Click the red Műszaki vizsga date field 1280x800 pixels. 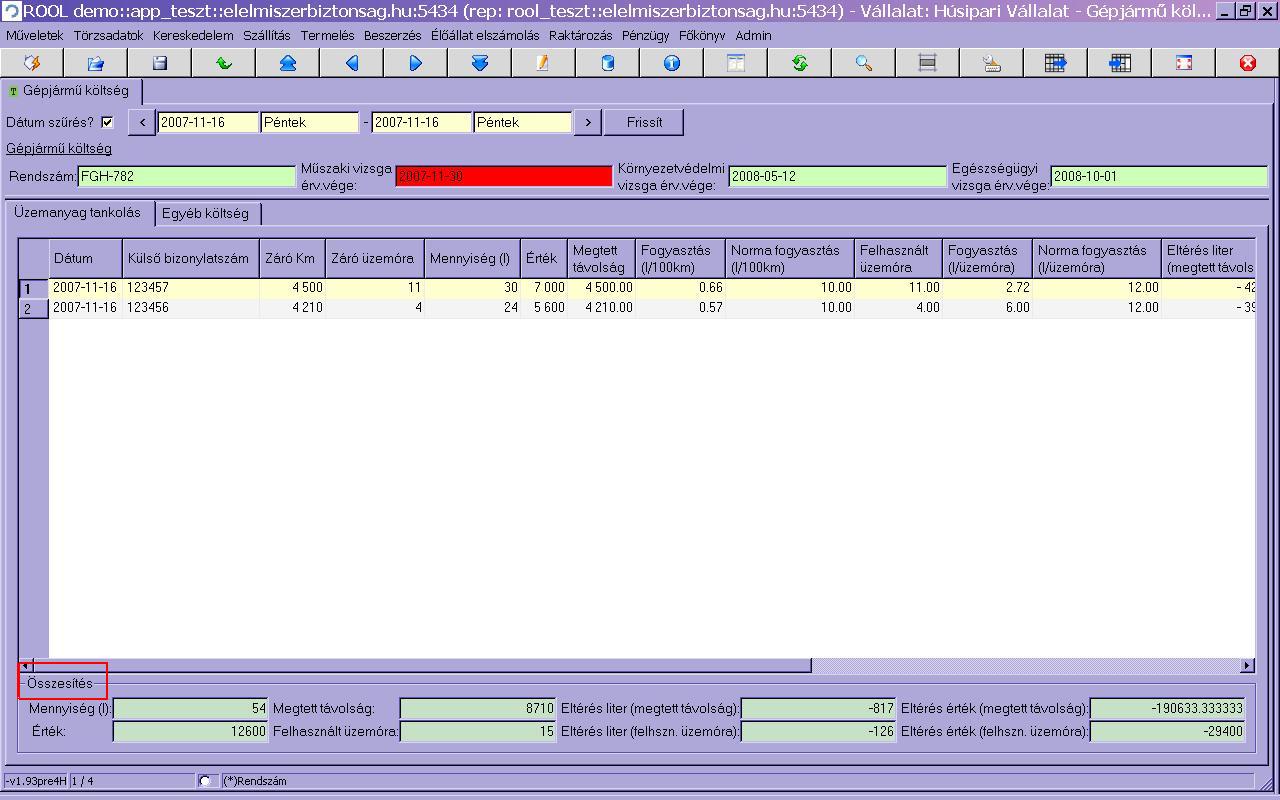click(503, 177)
